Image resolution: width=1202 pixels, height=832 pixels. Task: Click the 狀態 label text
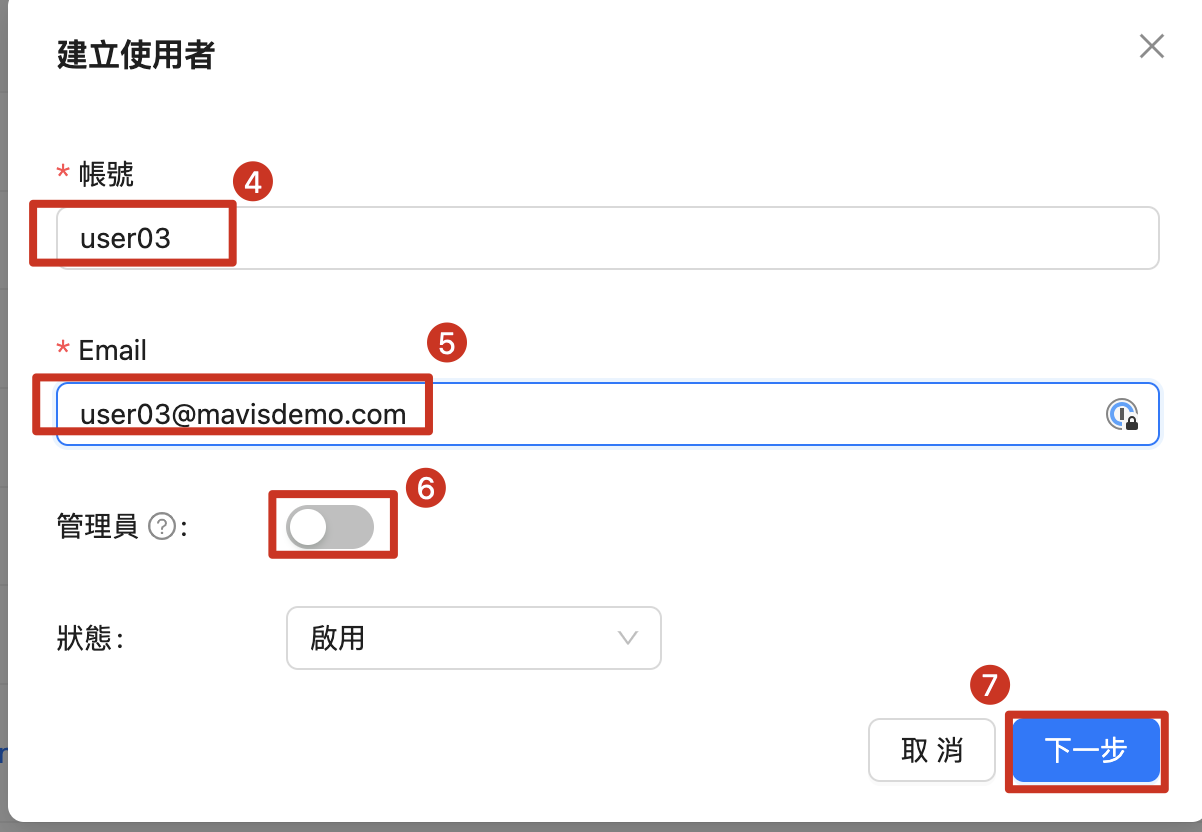tap(85, 638)
